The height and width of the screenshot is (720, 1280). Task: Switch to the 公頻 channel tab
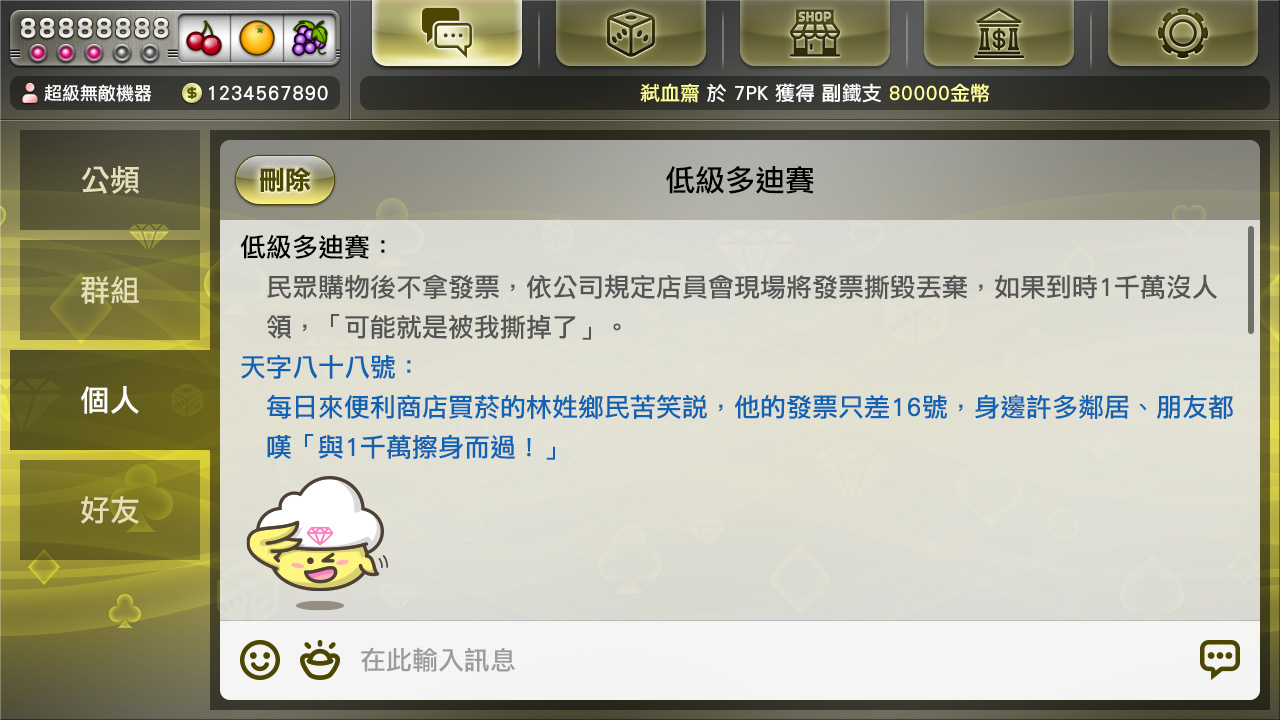110,180
